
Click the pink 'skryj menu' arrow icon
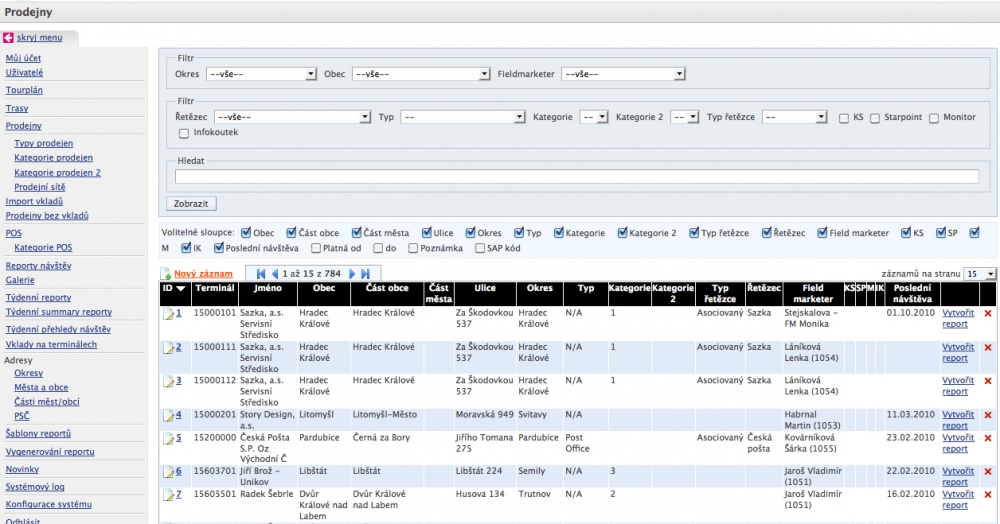tap(8, 38)
